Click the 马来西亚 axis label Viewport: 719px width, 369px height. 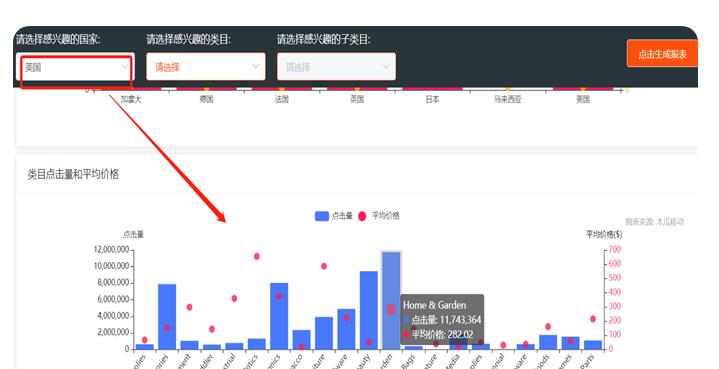coord(507,99)
